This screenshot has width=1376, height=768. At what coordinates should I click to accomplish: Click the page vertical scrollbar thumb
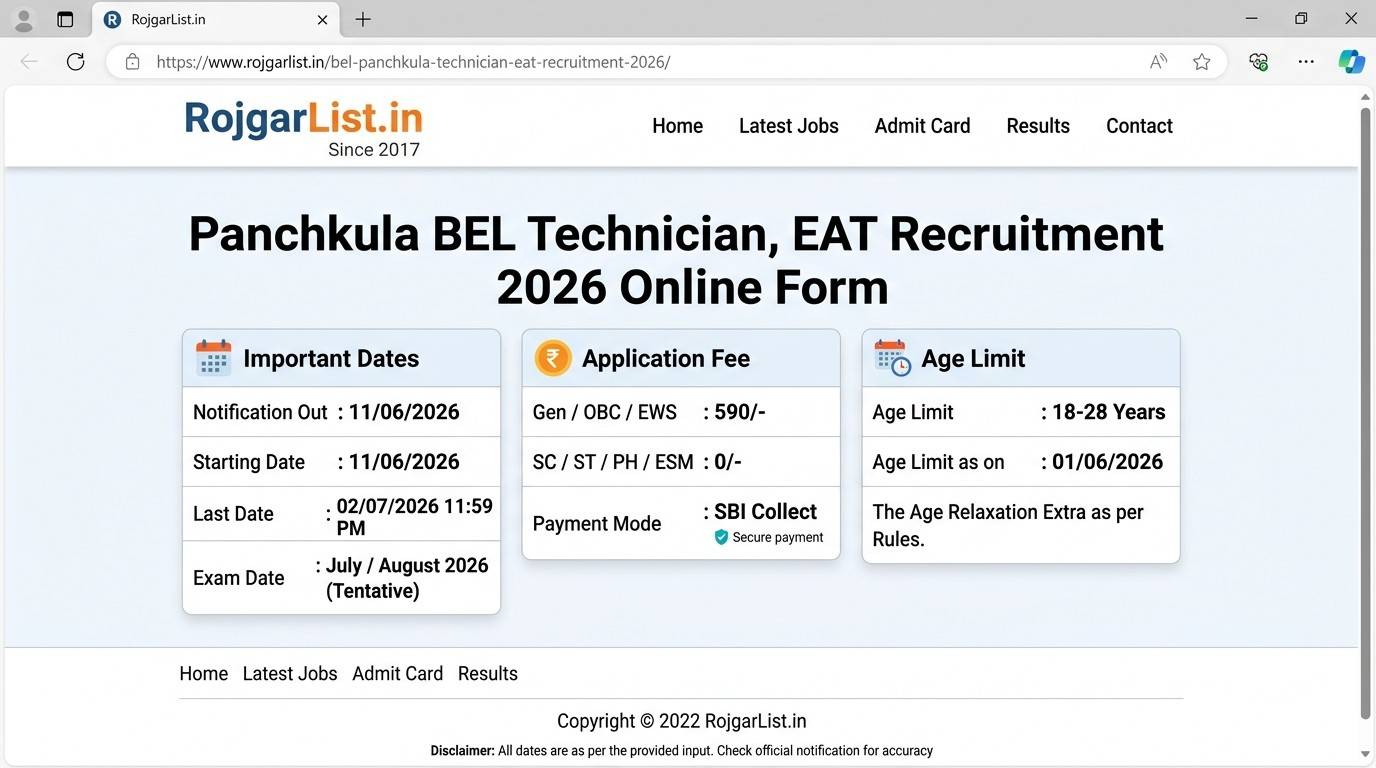point(1365,413)
